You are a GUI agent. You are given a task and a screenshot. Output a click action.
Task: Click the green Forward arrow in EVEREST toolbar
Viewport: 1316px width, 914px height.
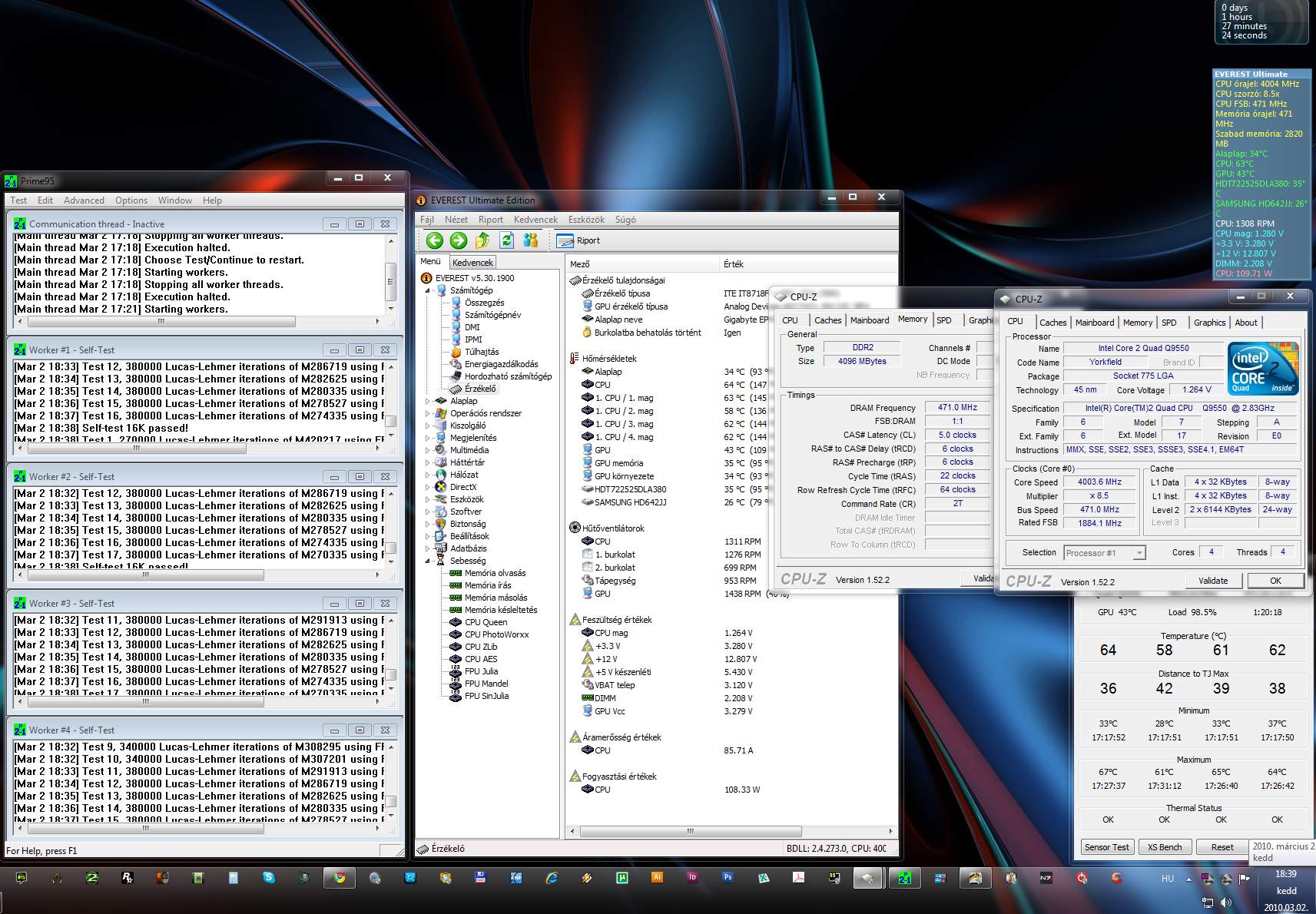[459, 240]
